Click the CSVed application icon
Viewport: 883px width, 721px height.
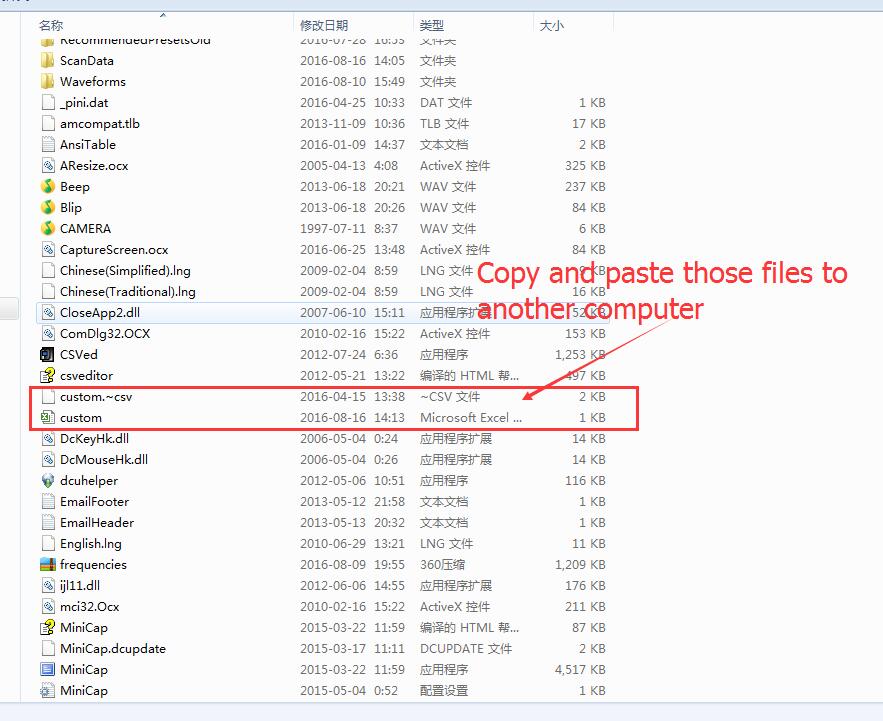tap(47, 354)
